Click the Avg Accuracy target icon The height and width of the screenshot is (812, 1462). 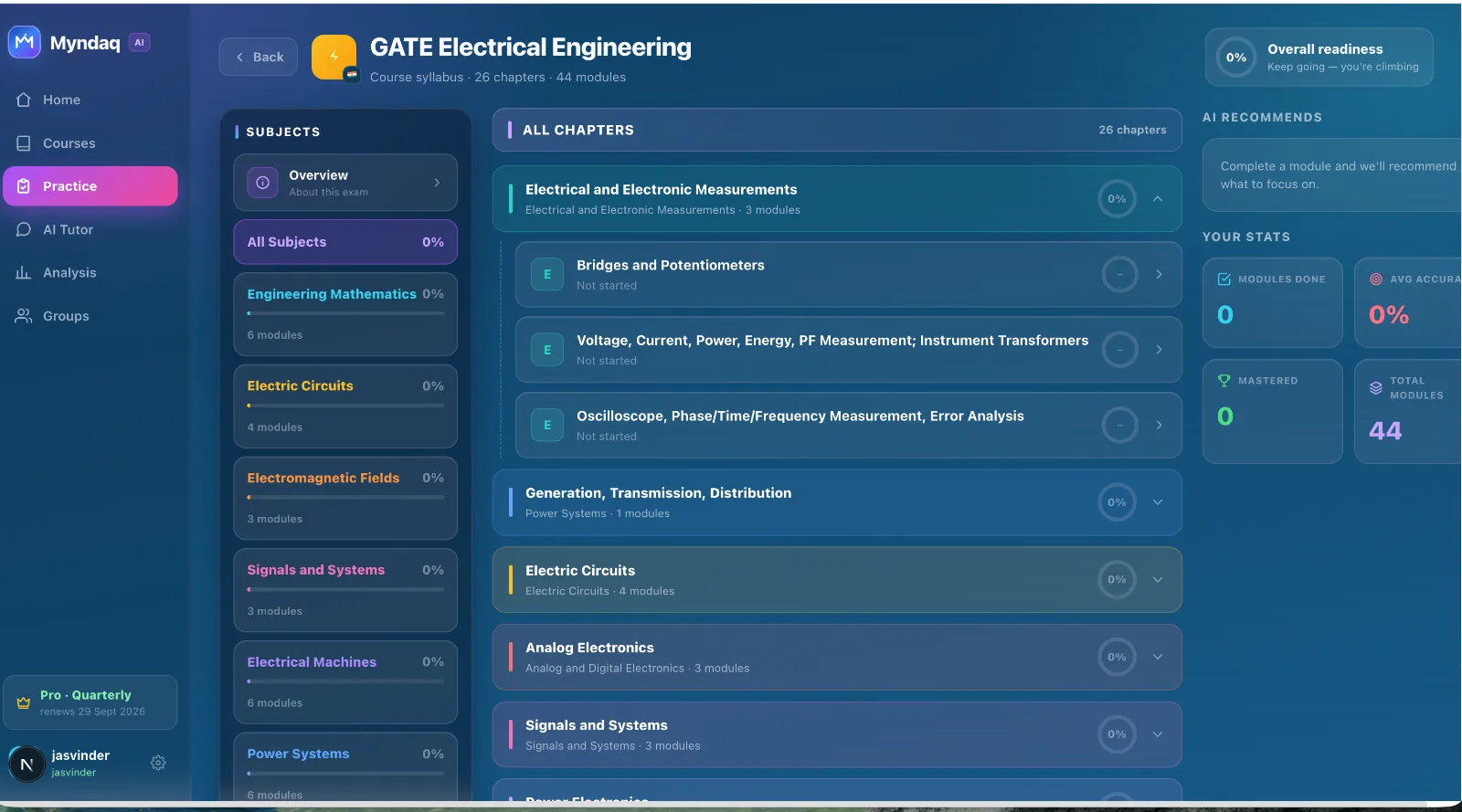click(1375, 279)
